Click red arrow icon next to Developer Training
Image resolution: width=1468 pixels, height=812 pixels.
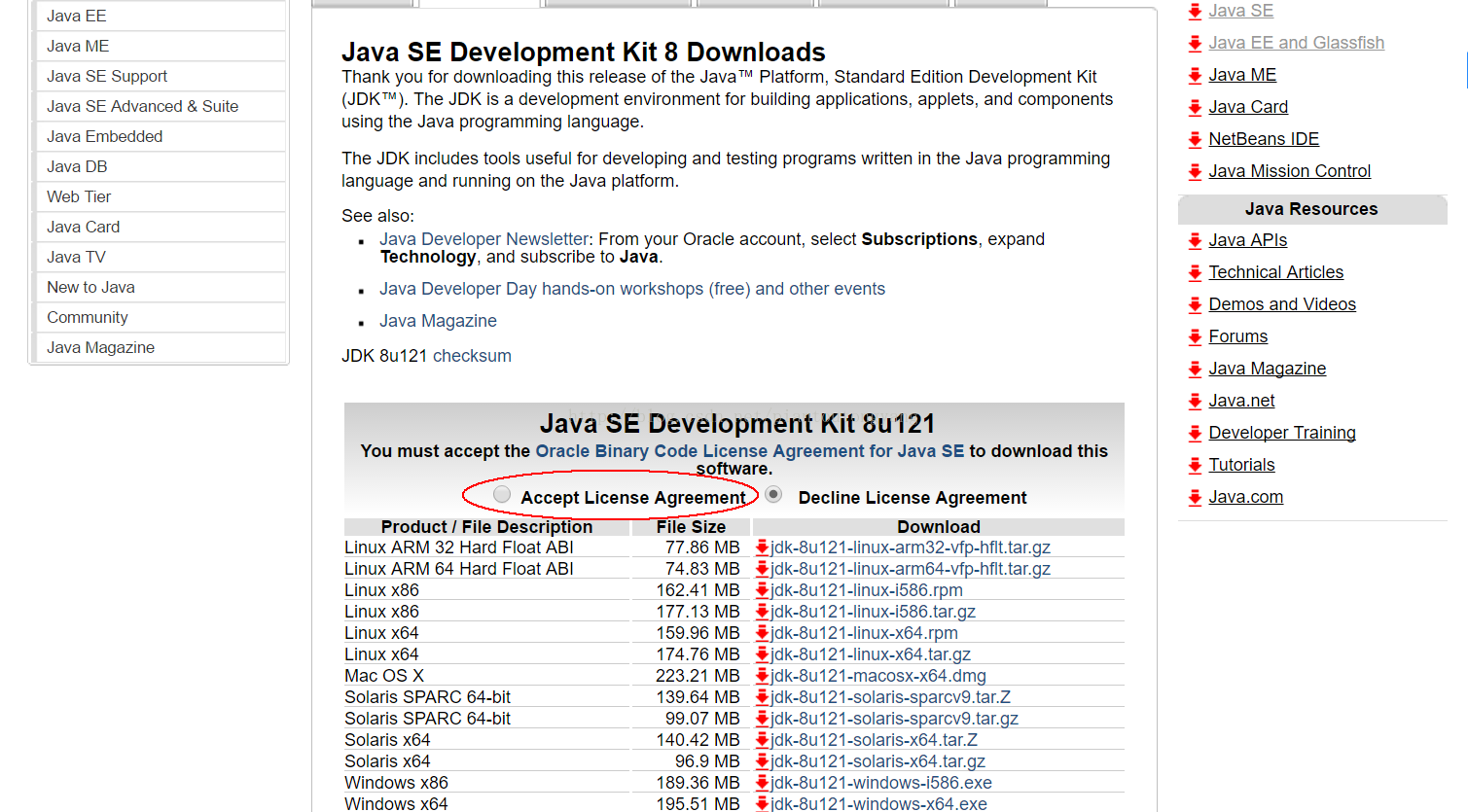1196,434
